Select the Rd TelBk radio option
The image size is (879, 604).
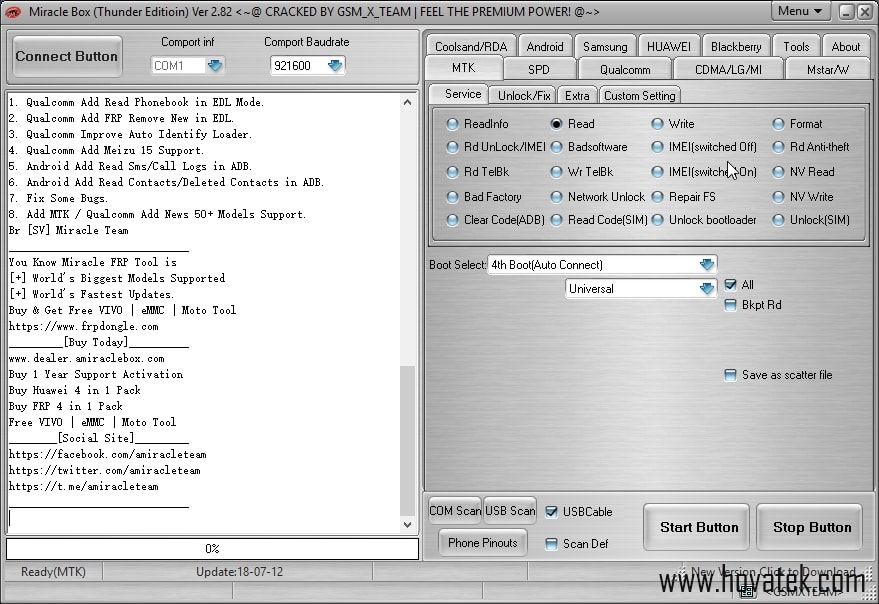[452, 172]
